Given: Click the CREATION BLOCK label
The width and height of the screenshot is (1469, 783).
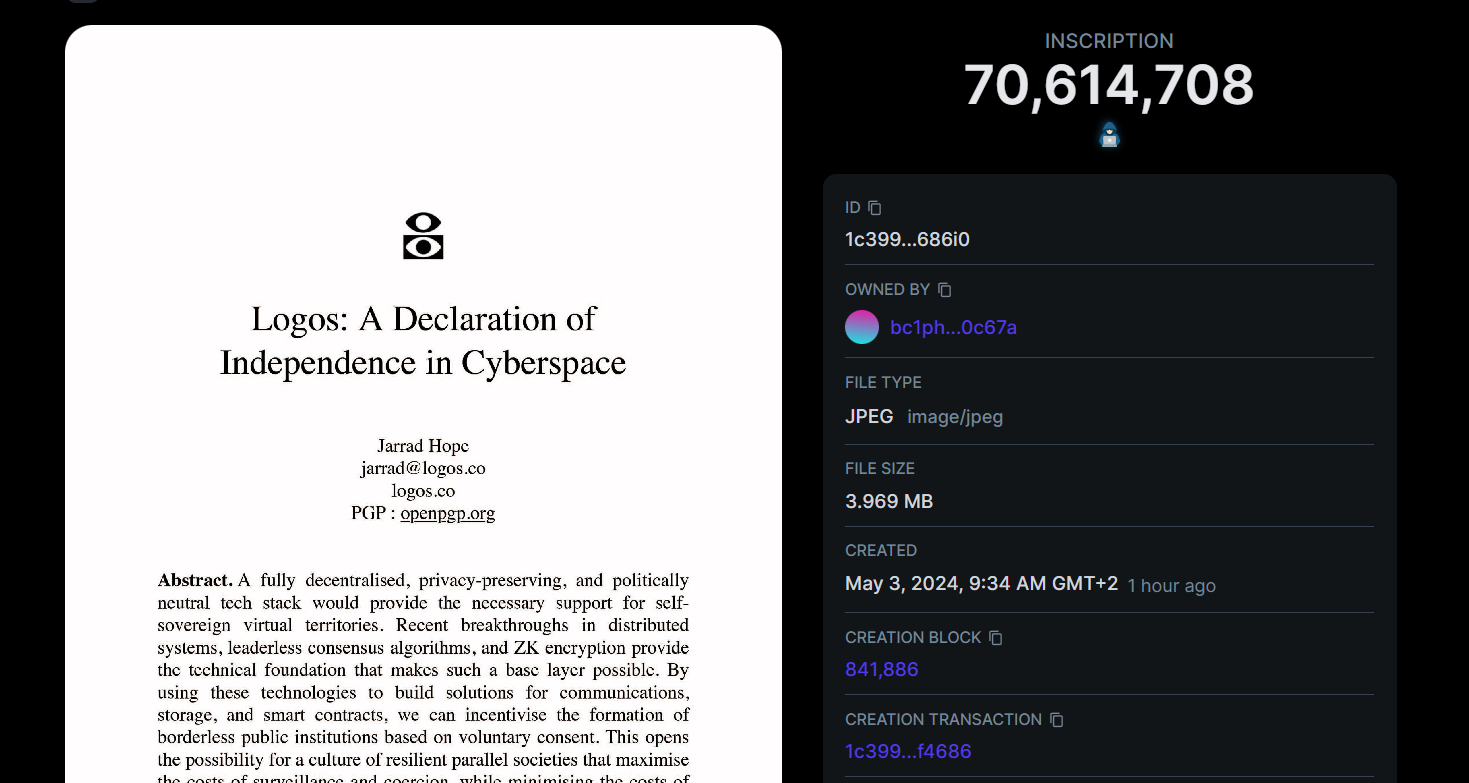Looking at the screenshot, I should pos(913,638).
